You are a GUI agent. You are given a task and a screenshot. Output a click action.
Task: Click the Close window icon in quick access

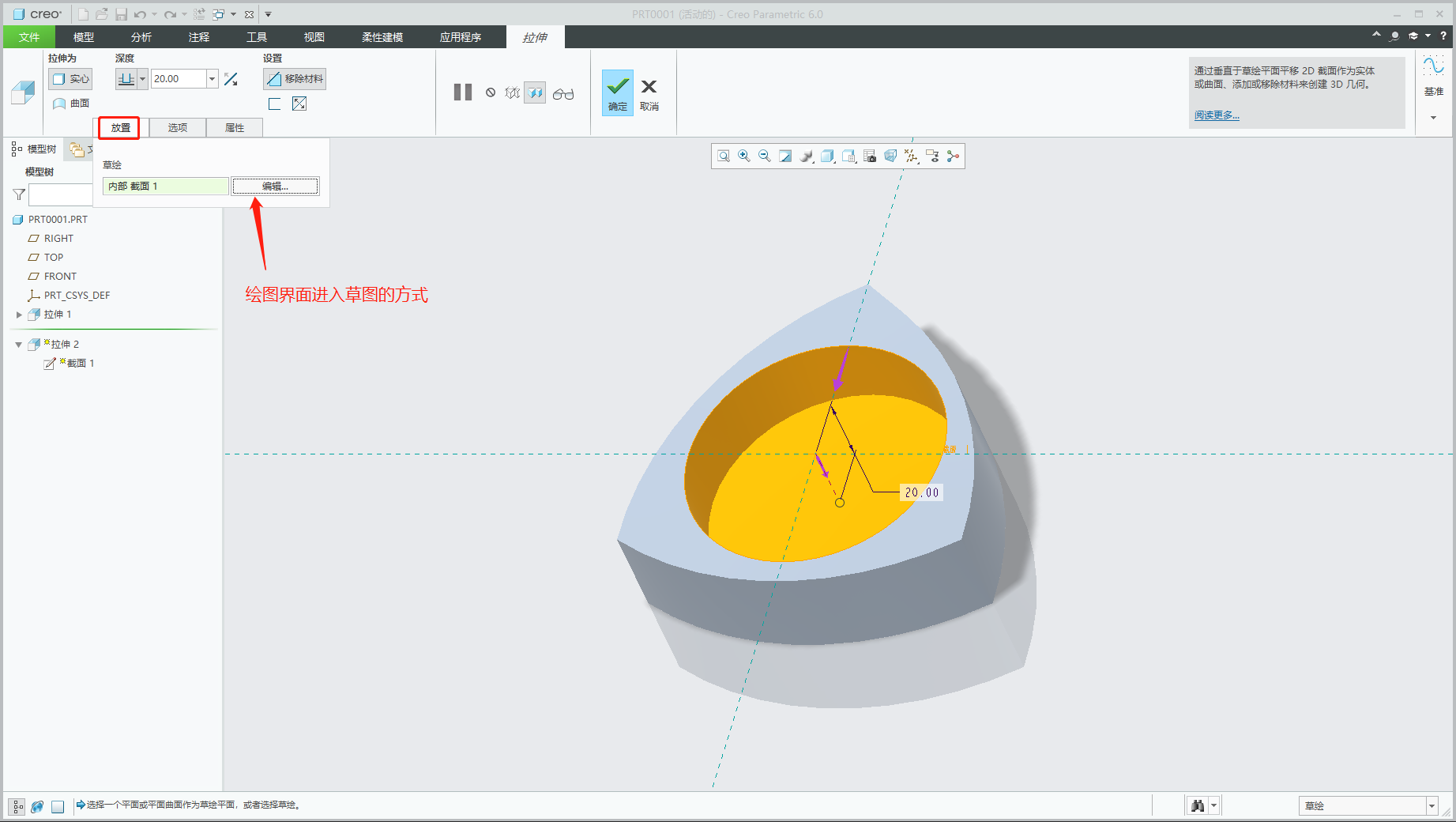pyautogui.click(x=249, y=14)
